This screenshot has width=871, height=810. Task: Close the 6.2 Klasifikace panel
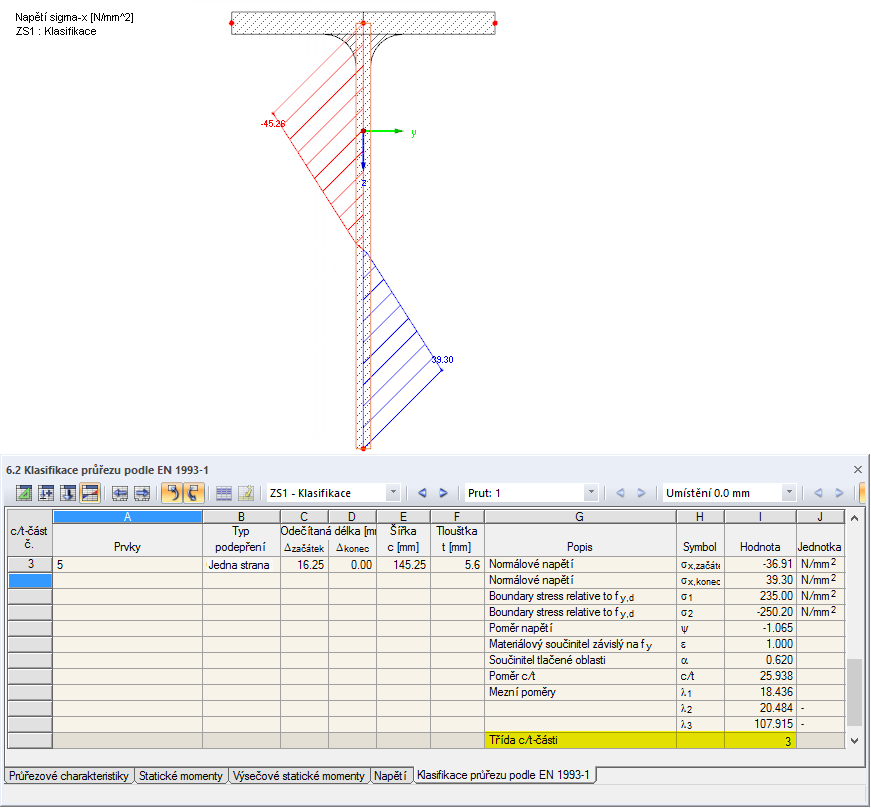[x=858, y=470]
